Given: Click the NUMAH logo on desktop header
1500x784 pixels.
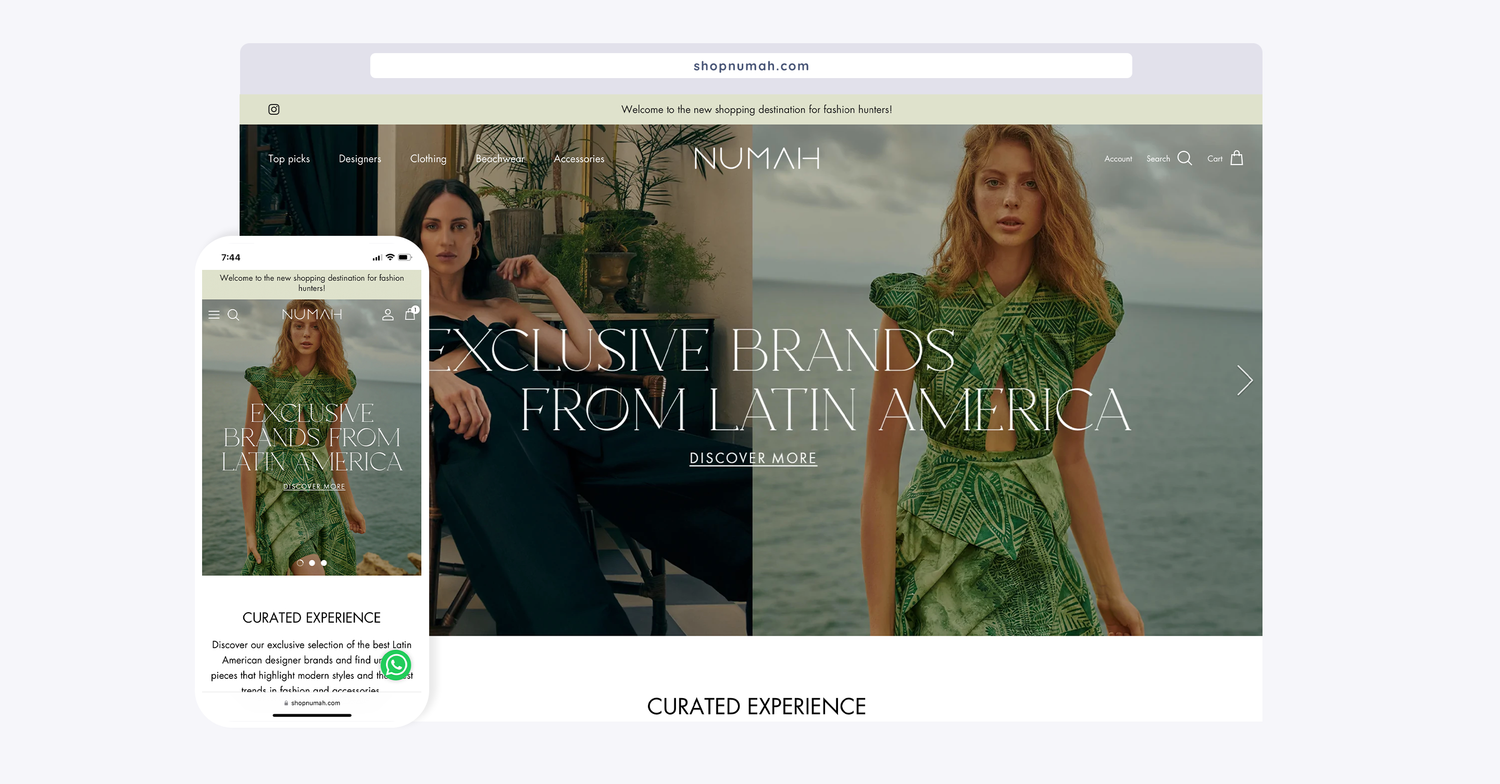Looking at the screenshot, I should coord(757,158).
